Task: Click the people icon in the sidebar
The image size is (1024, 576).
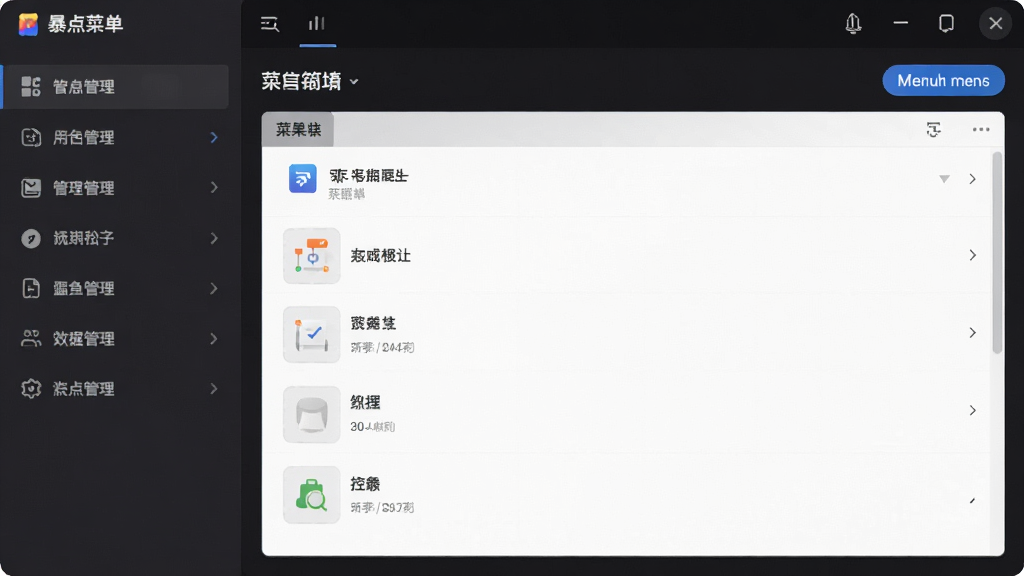Action: [x=31, y=338]
